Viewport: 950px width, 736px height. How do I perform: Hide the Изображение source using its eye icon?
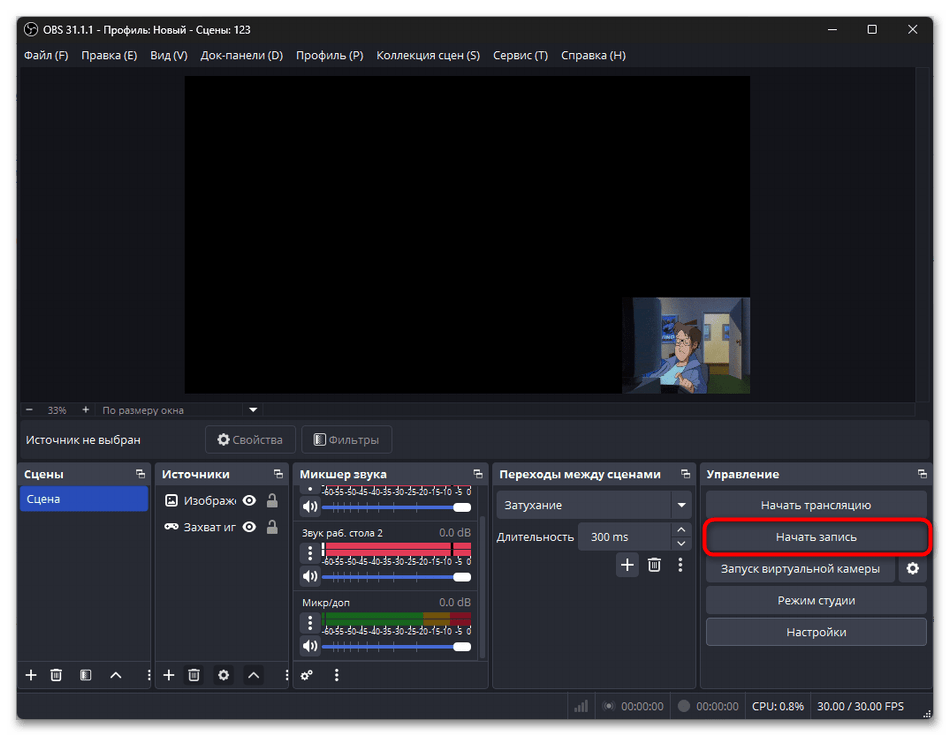tap(249, 501)
